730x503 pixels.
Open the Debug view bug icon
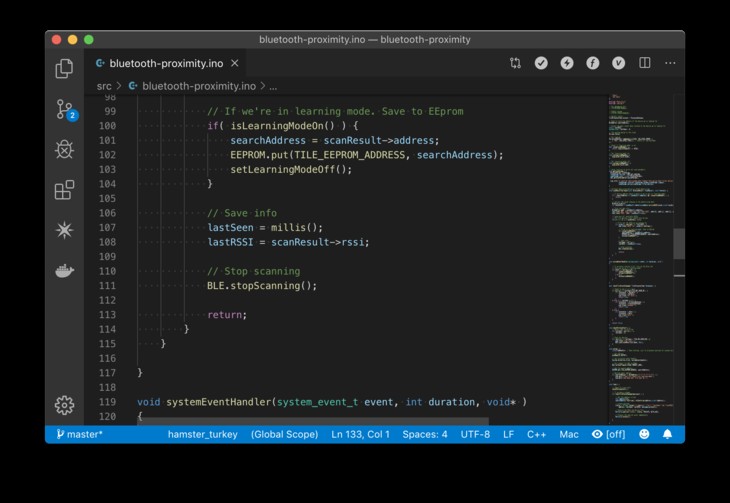(65, 149)
